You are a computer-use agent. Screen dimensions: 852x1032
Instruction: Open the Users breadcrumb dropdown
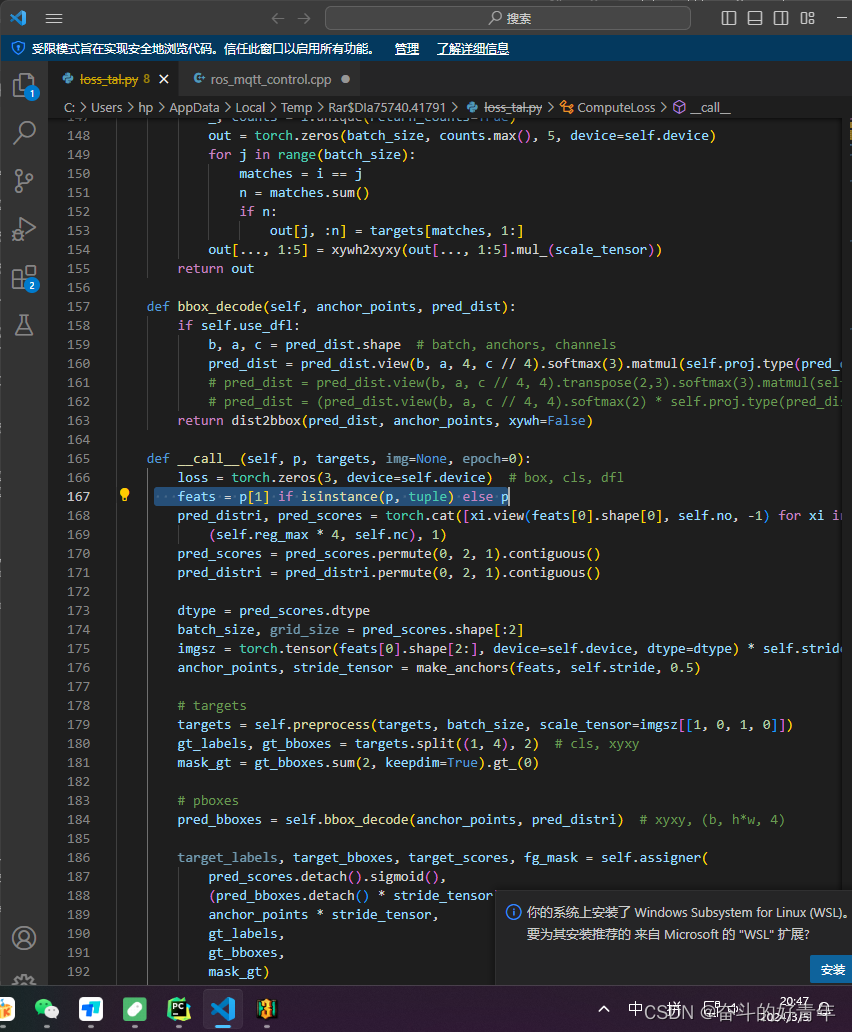click(x=107, y=107)
